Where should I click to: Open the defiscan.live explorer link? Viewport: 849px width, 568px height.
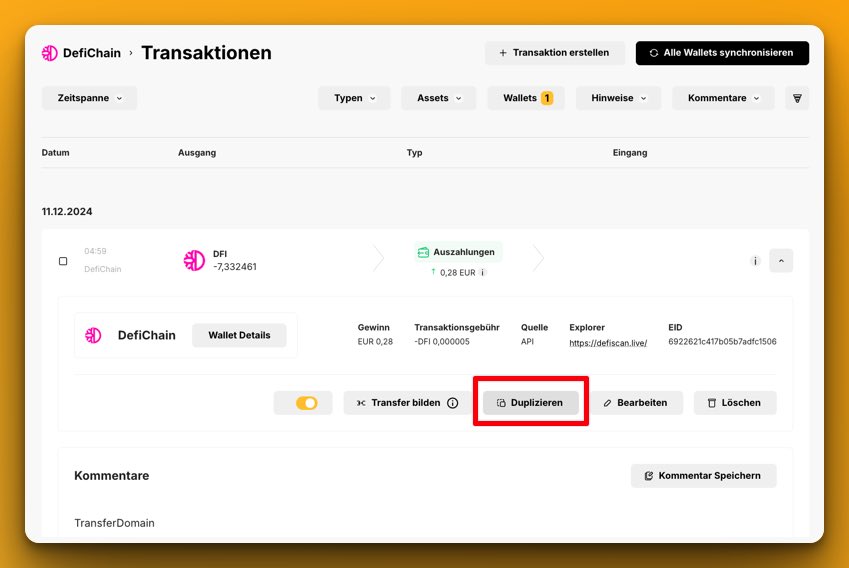608,343
